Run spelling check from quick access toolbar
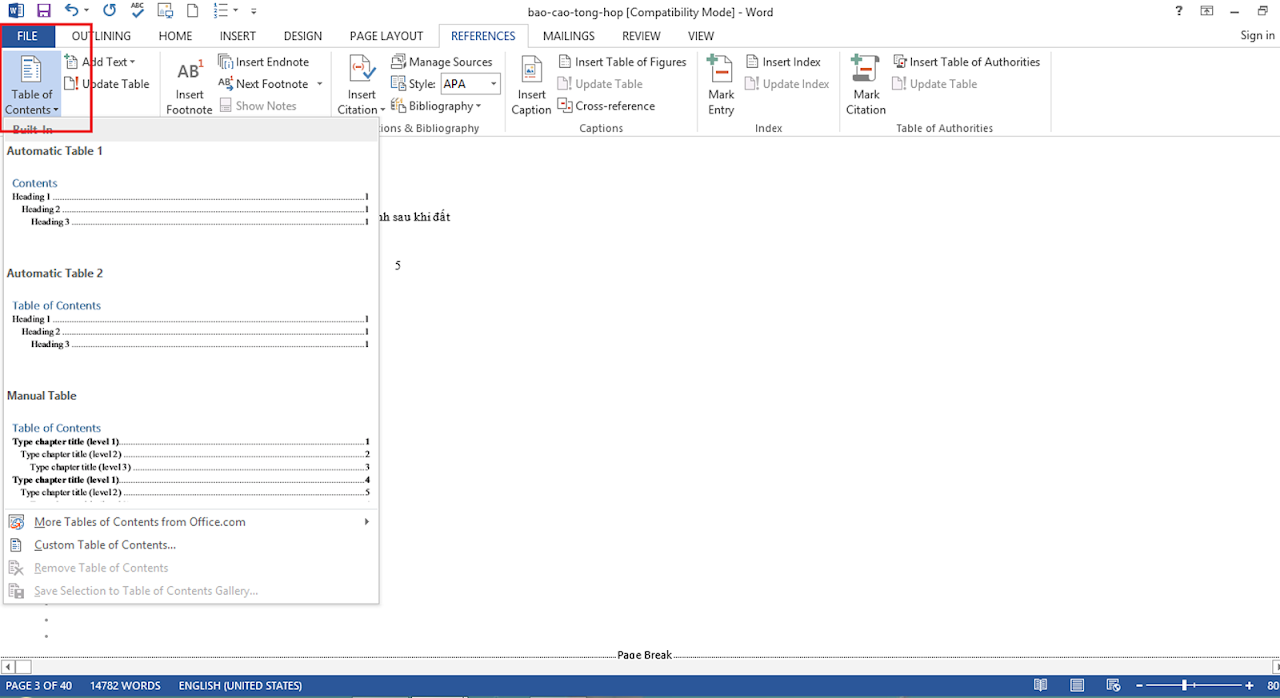 [x=137, y=11]
